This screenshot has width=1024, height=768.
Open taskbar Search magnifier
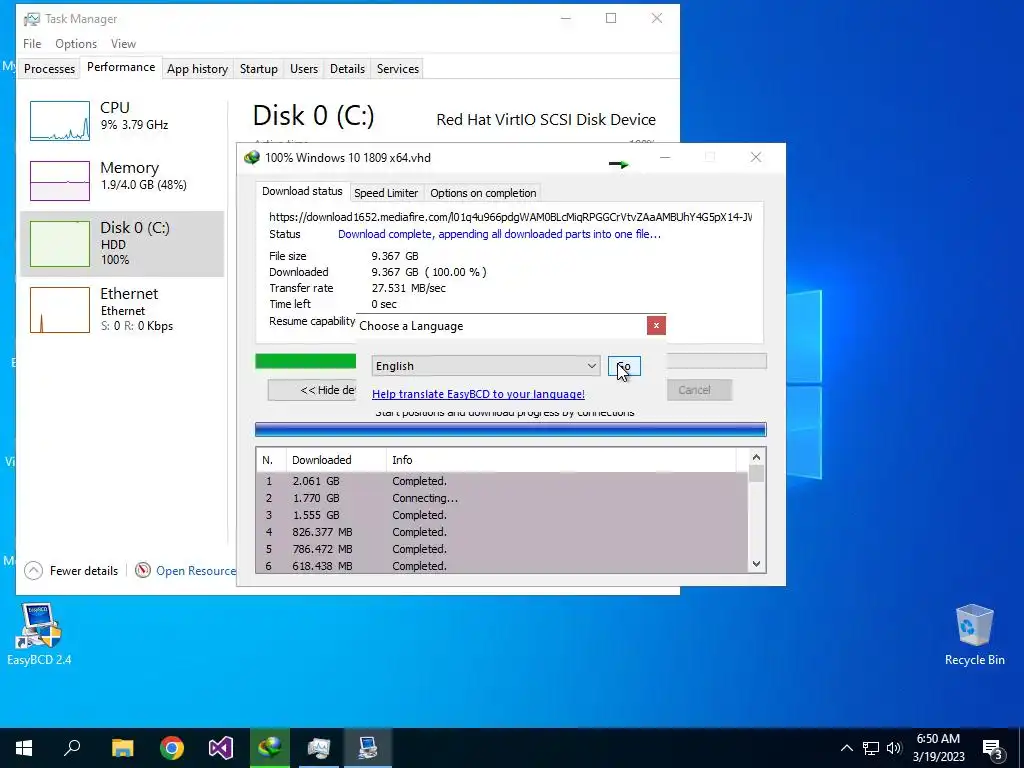[72, 748]
